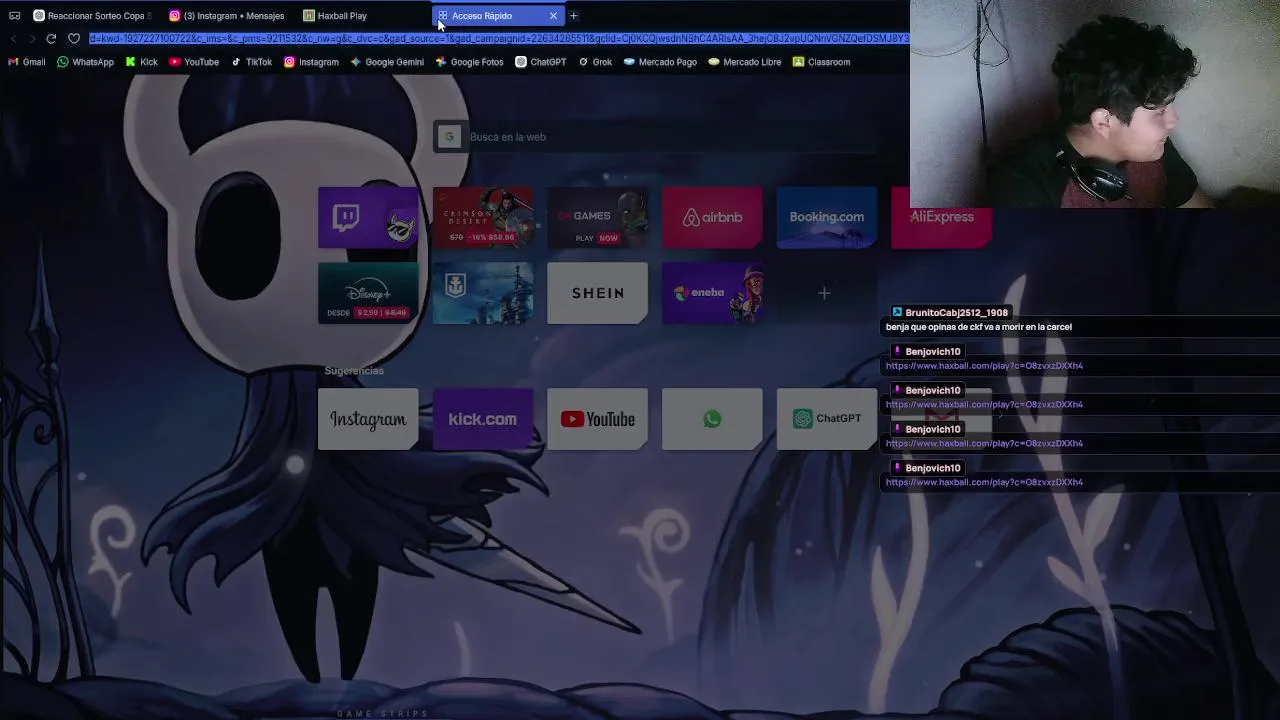
Task: Open Crimson Desert speed dial tile
Action: pos(483,217)
